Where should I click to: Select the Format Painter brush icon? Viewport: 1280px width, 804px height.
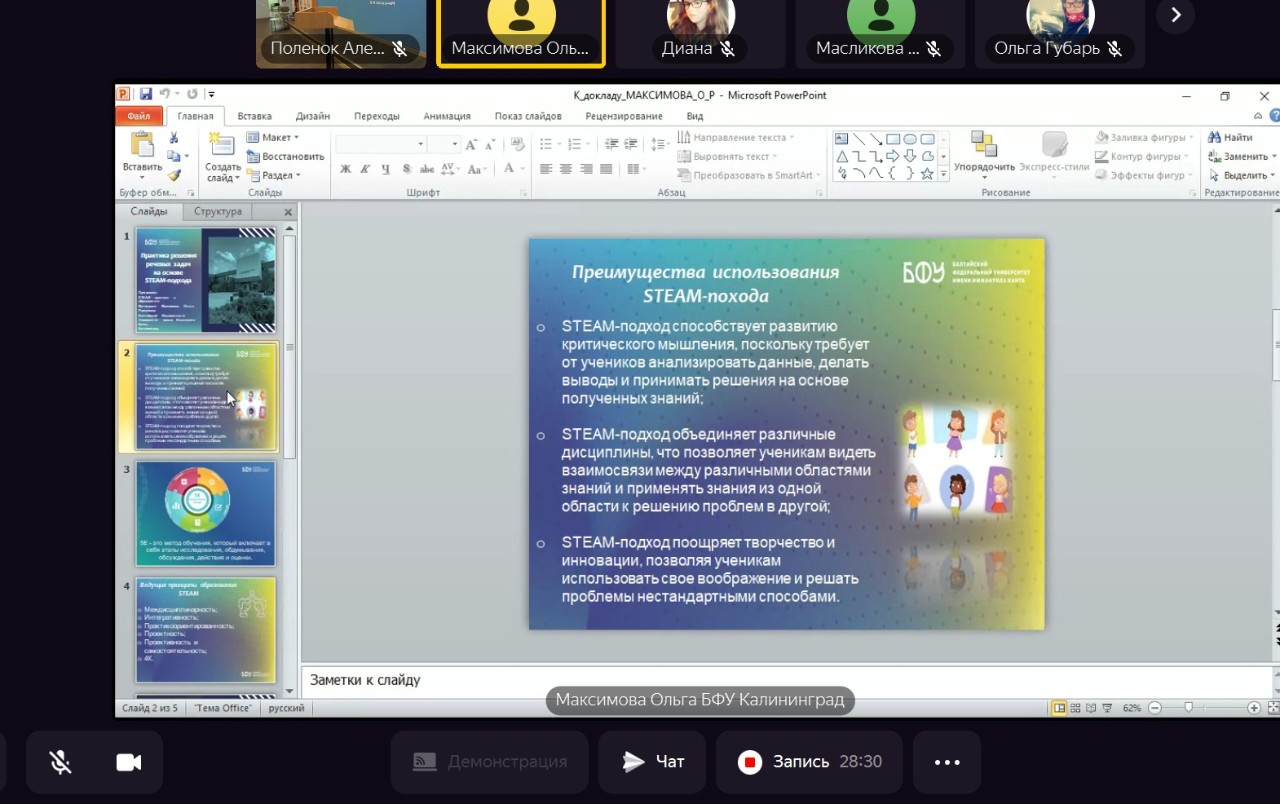174,175
